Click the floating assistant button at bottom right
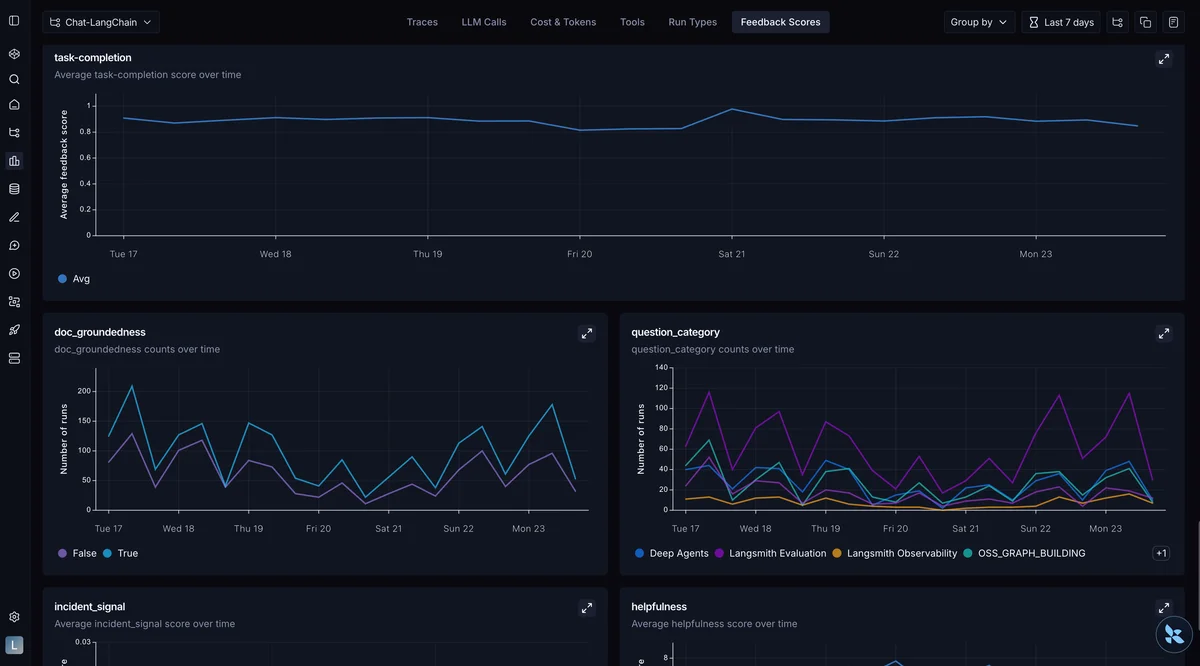Image resolution: width=1200 pixels, height=666 pixels. pos(1174,634)
